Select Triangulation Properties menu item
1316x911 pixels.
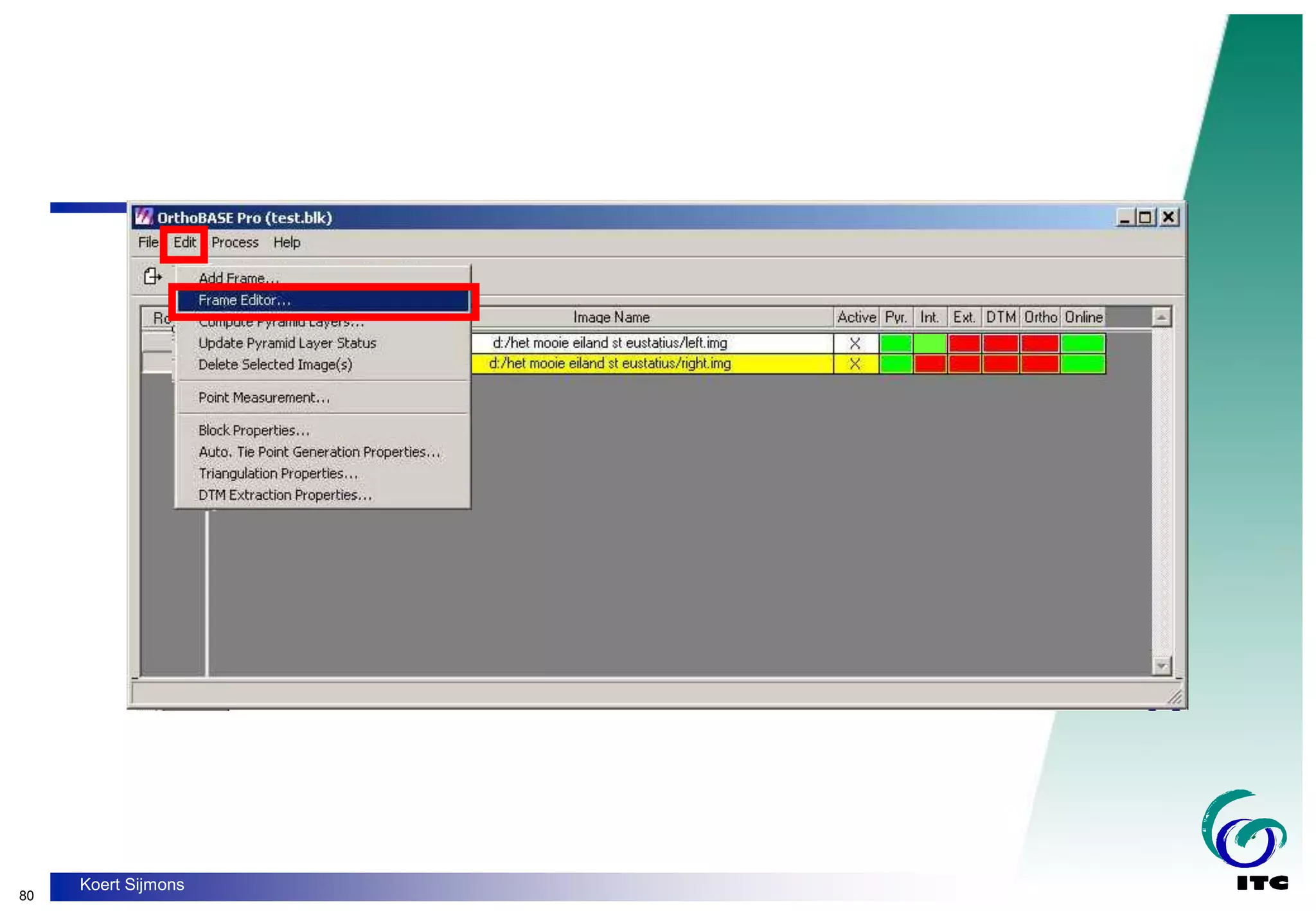pyautogui.click(x=278, y=473)
